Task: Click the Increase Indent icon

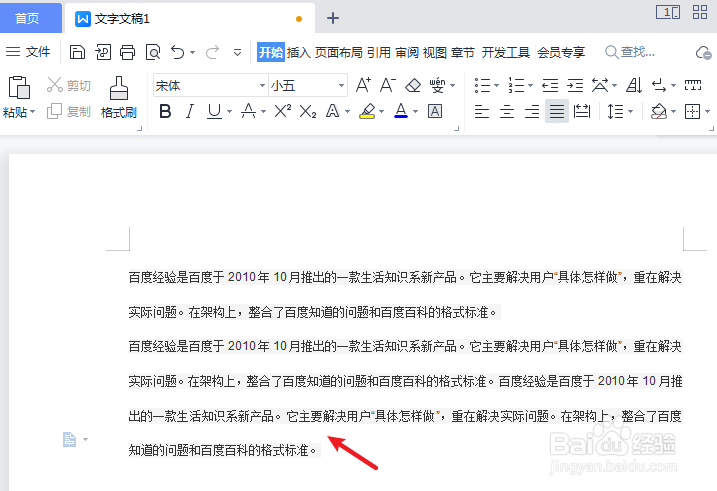Action: pos(575,85)
